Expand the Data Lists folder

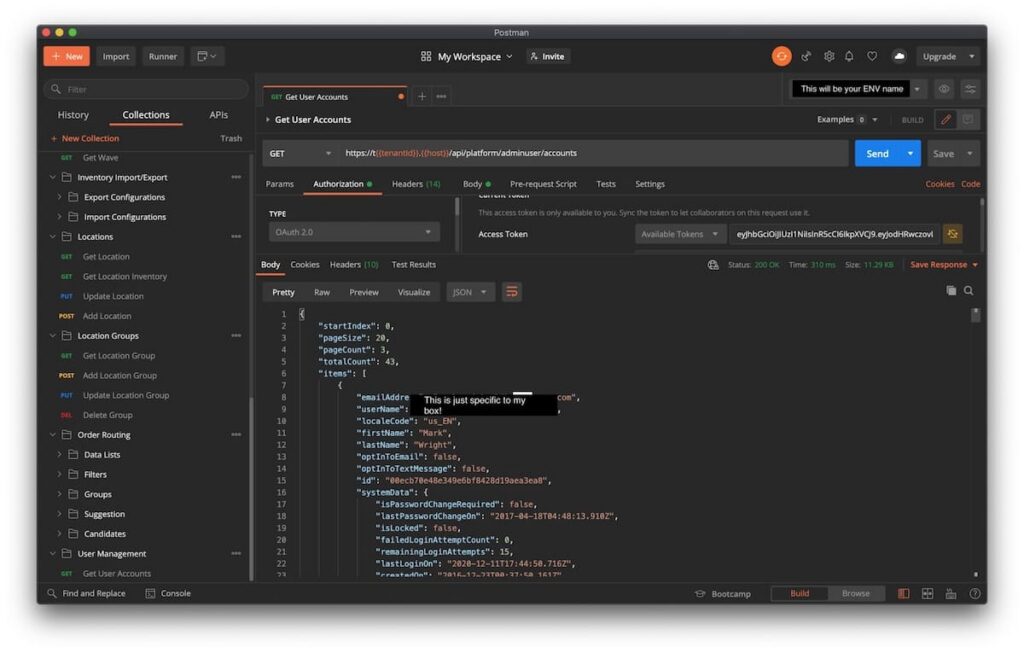[x=59, y=454]
